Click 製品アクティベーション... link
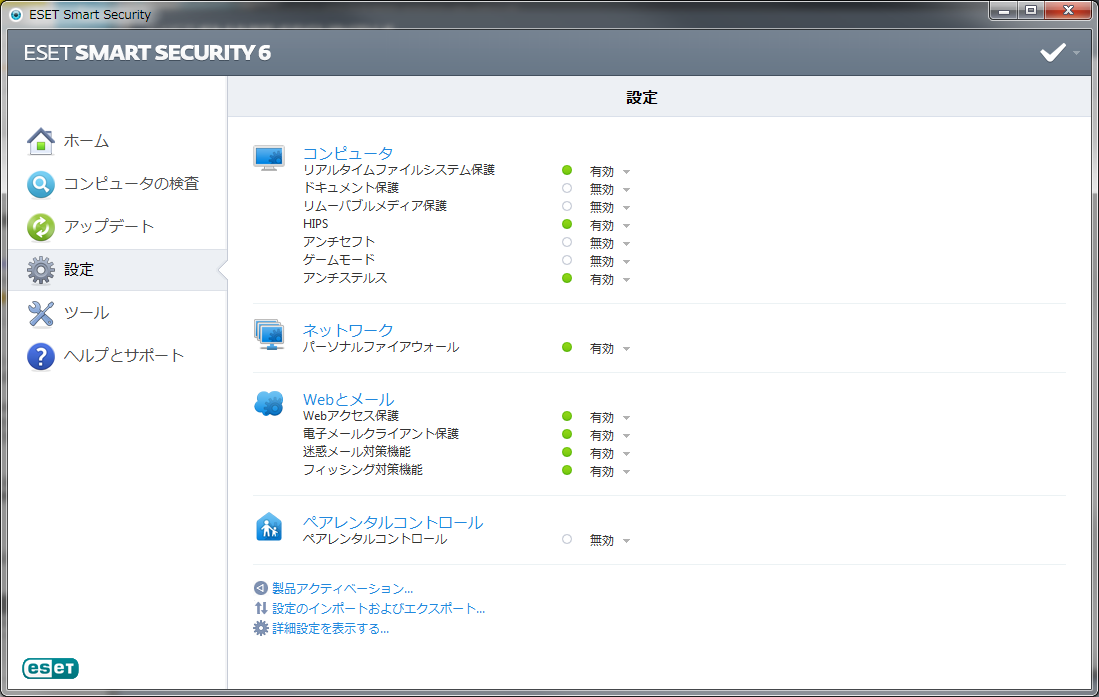Viewport: 1099px width, 697px height. (342, 588)
